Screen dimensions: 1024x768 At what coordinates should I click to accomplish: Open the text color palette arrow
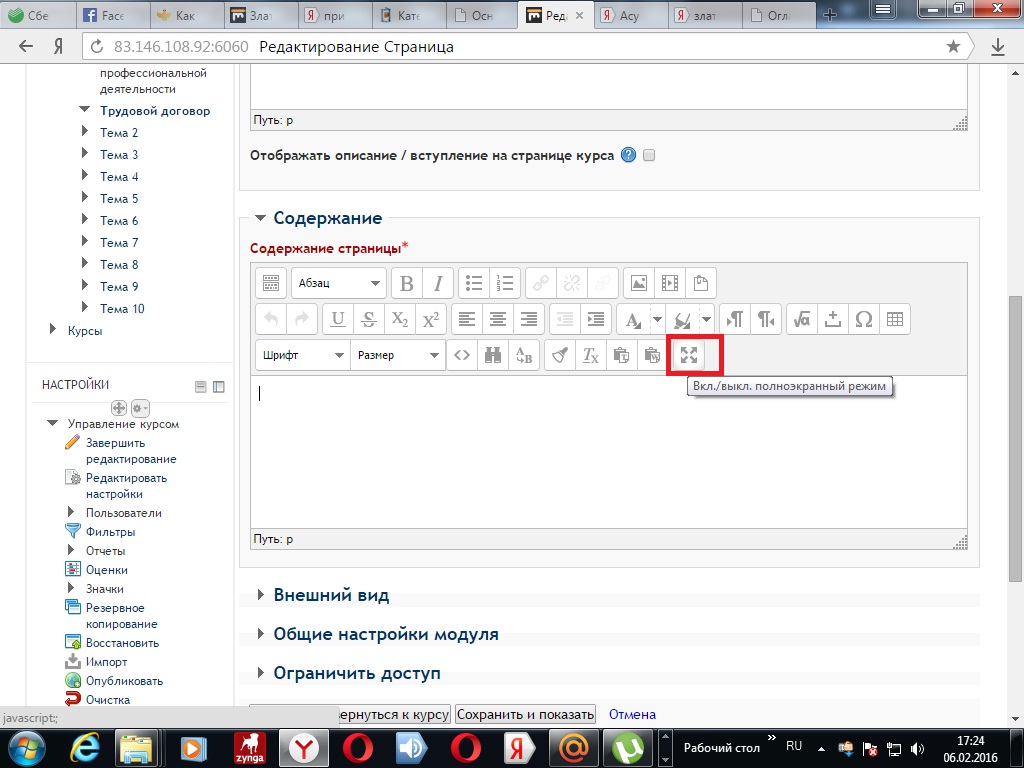tap(658, 319)
